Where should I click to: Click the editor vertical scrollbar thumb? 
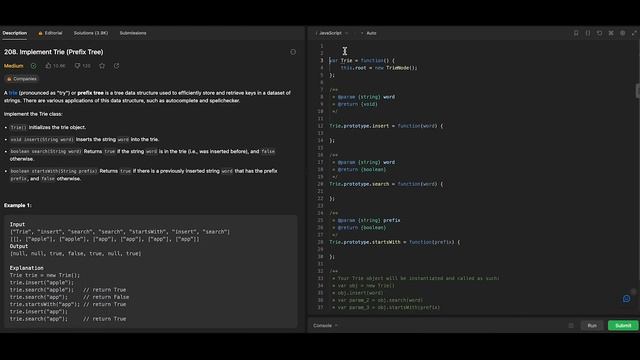coord(638,91)
